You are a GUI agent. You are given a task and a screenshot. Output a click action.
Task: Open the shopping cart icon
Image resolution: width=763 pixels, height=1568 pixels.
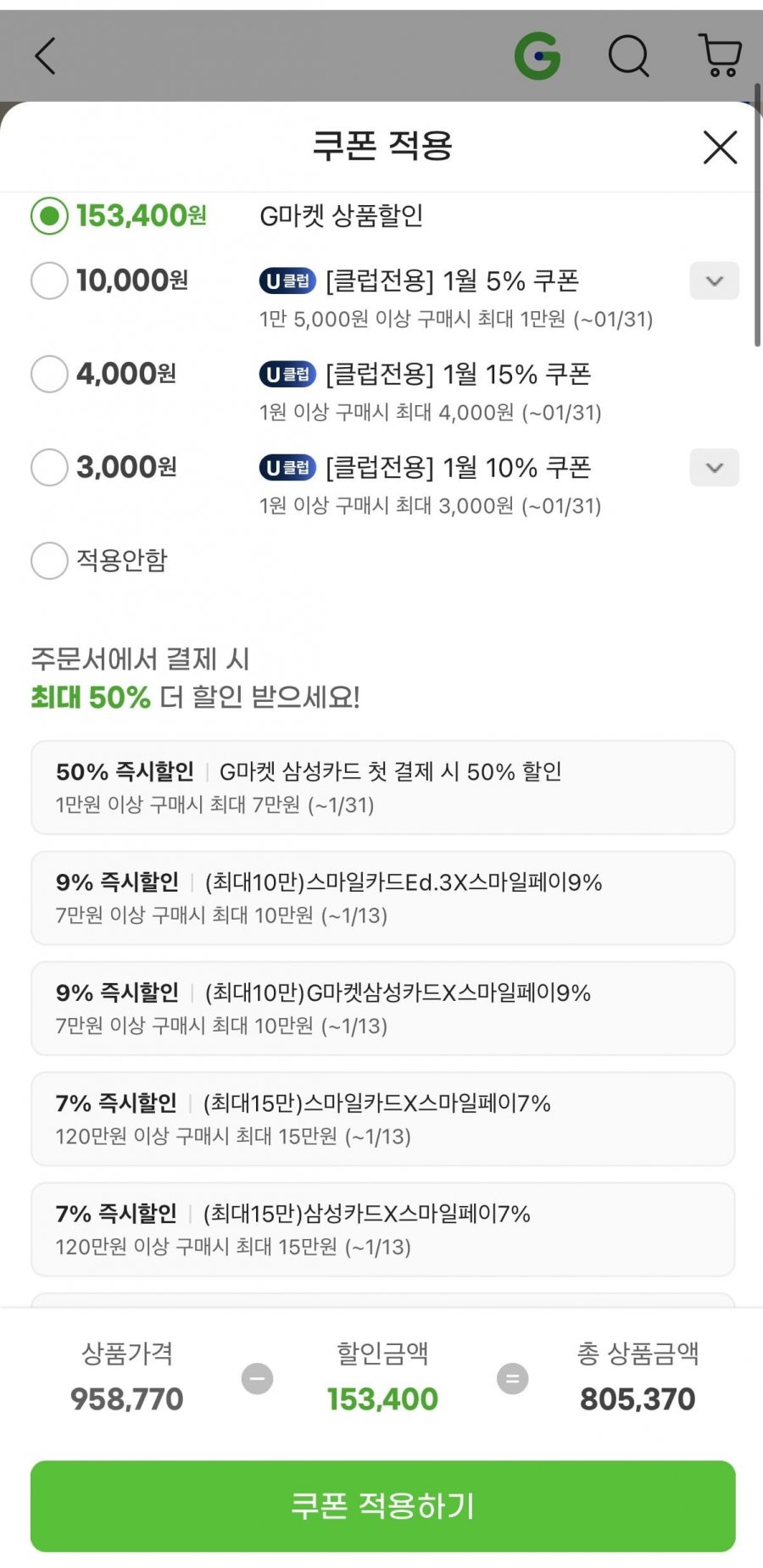click(x=721, y=56)
